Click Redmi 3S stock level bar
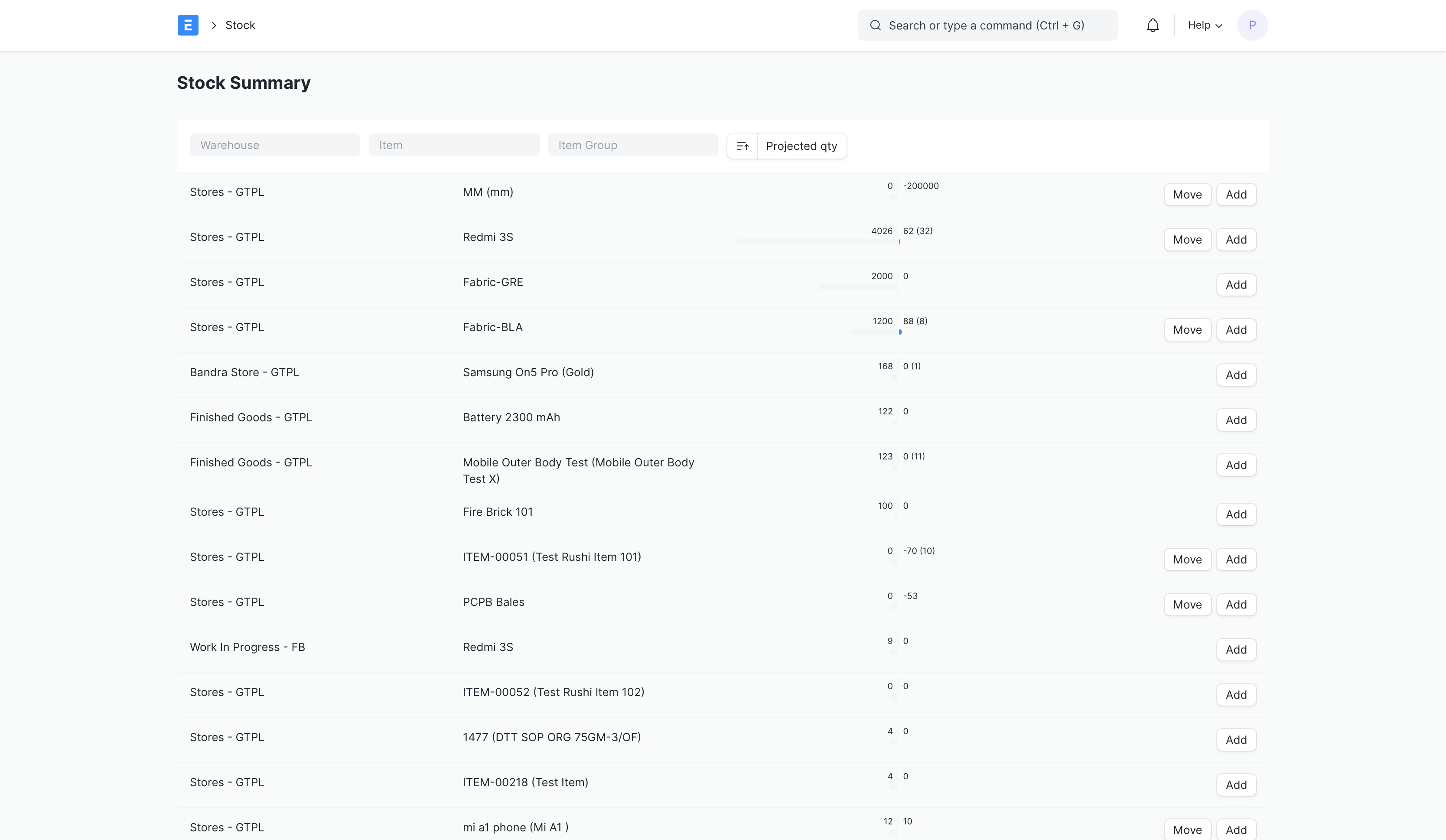Screen dimensions: 1446x840 (x=817, y=242)
